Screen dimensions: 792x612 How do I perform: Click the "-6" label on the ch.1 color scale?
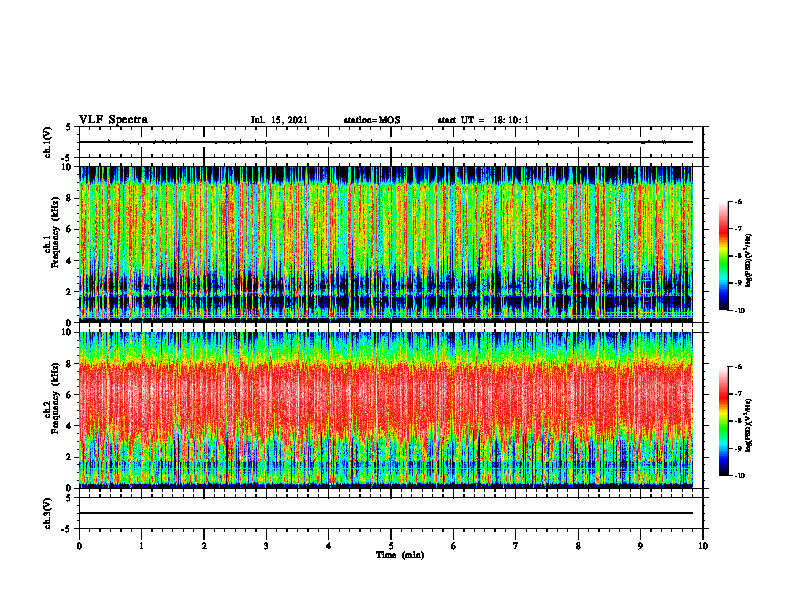[738, 201]
